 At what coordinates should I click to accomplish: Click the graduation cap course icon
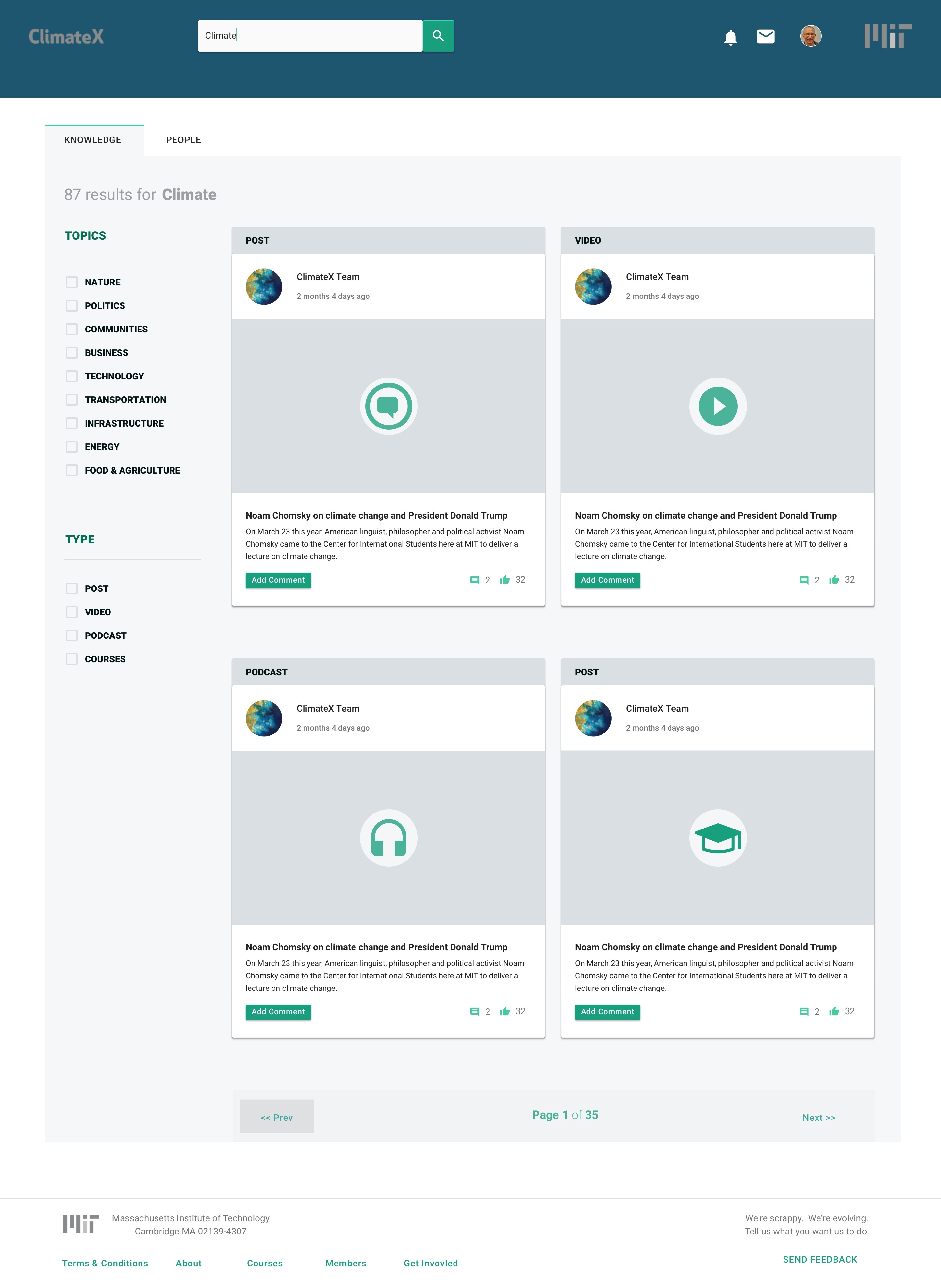click(718, 838)
